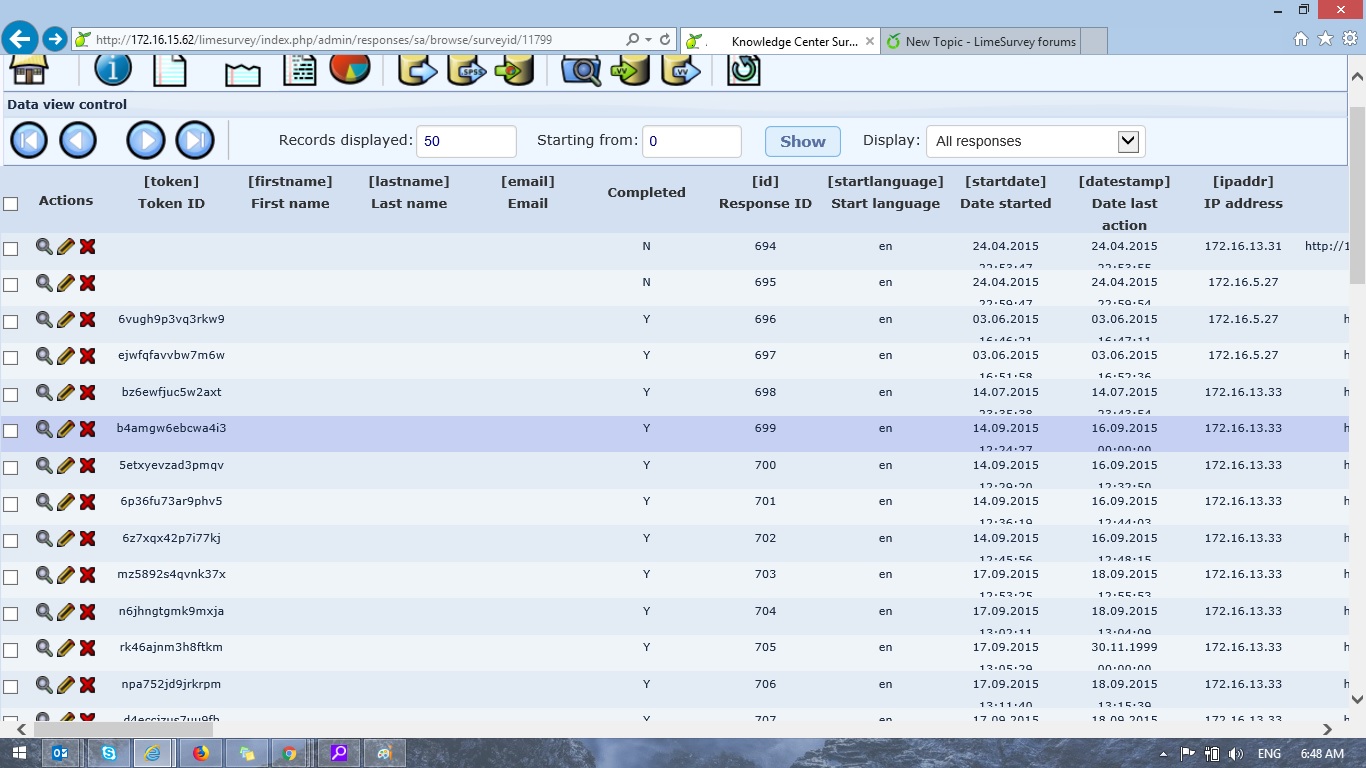1366x768 pixels.
Task: Edit response 699 with the pencil icon
Action: pos(66,429)
